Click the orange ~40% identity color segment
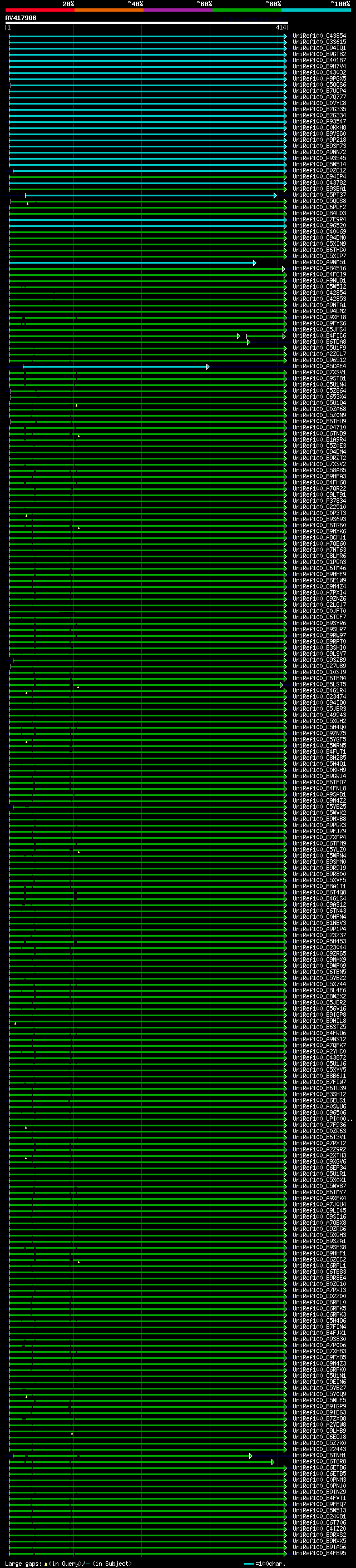Viewport: 356px width, 1568px height. tap(109, 10)
